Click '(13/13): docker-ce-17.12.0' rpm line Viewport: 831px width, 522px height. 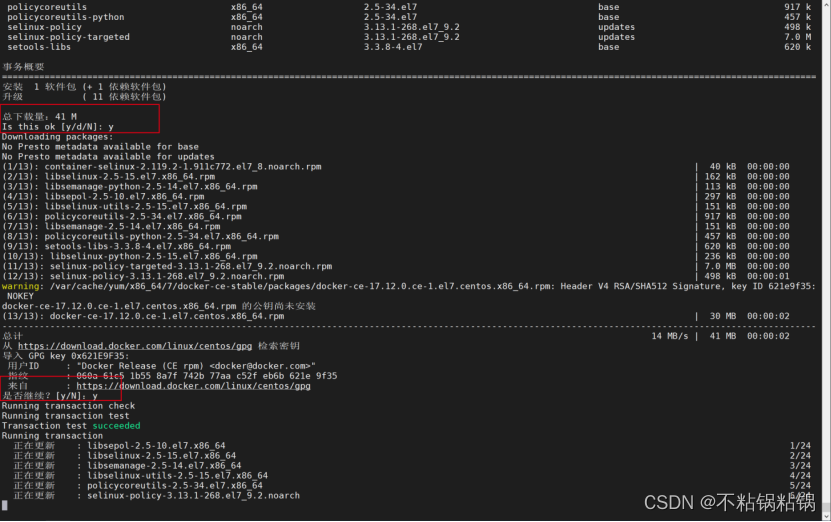tap(143, 316)
